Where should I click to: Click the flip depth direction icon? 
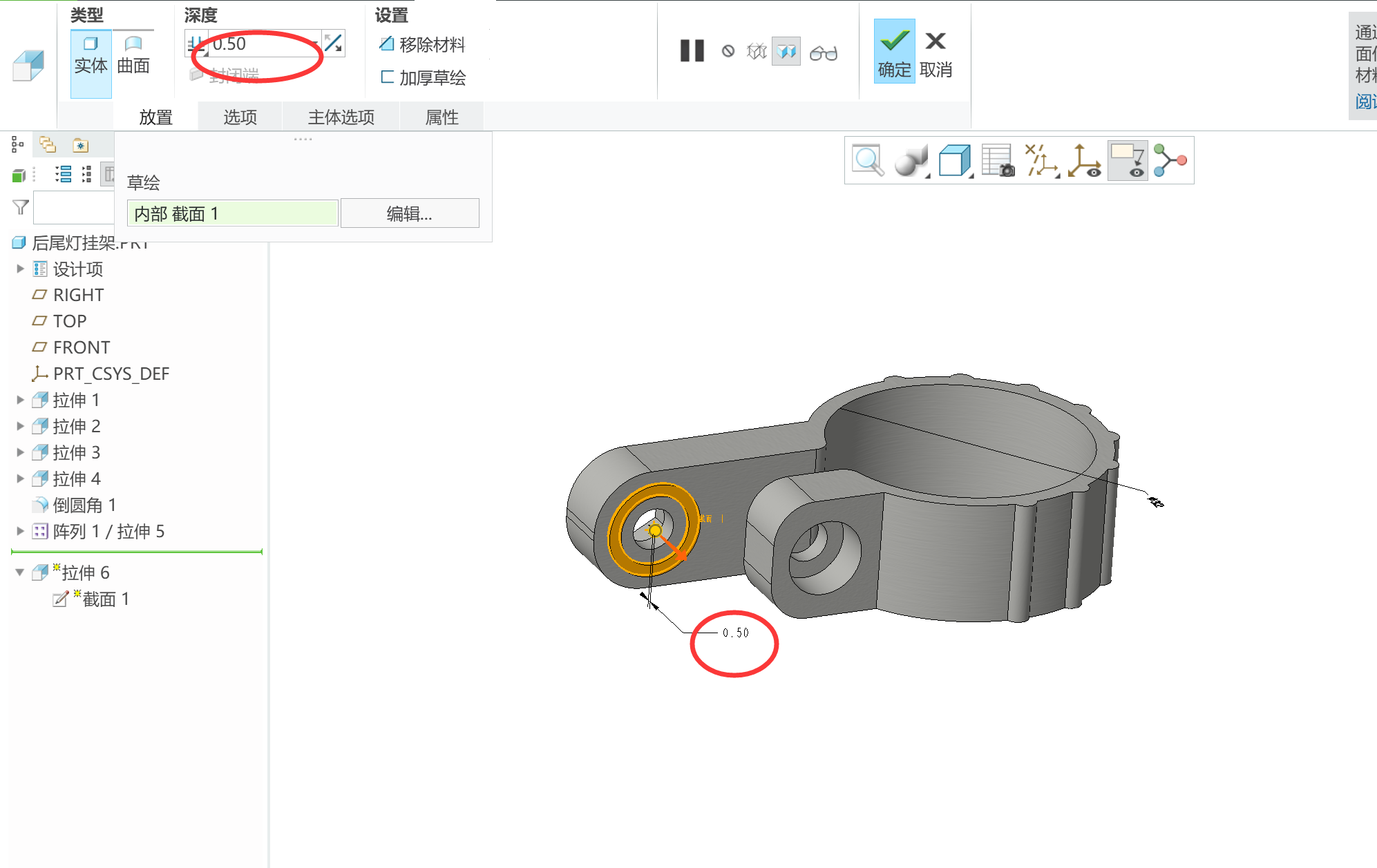[334, 44]
